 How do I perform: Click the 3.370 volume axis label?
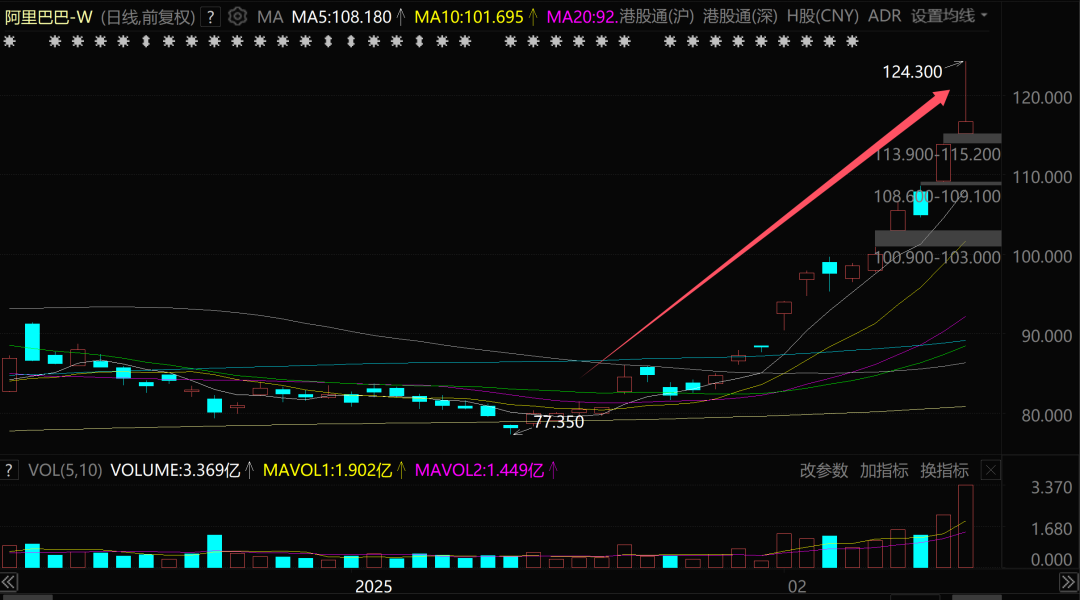click(x=1052, y=488)
